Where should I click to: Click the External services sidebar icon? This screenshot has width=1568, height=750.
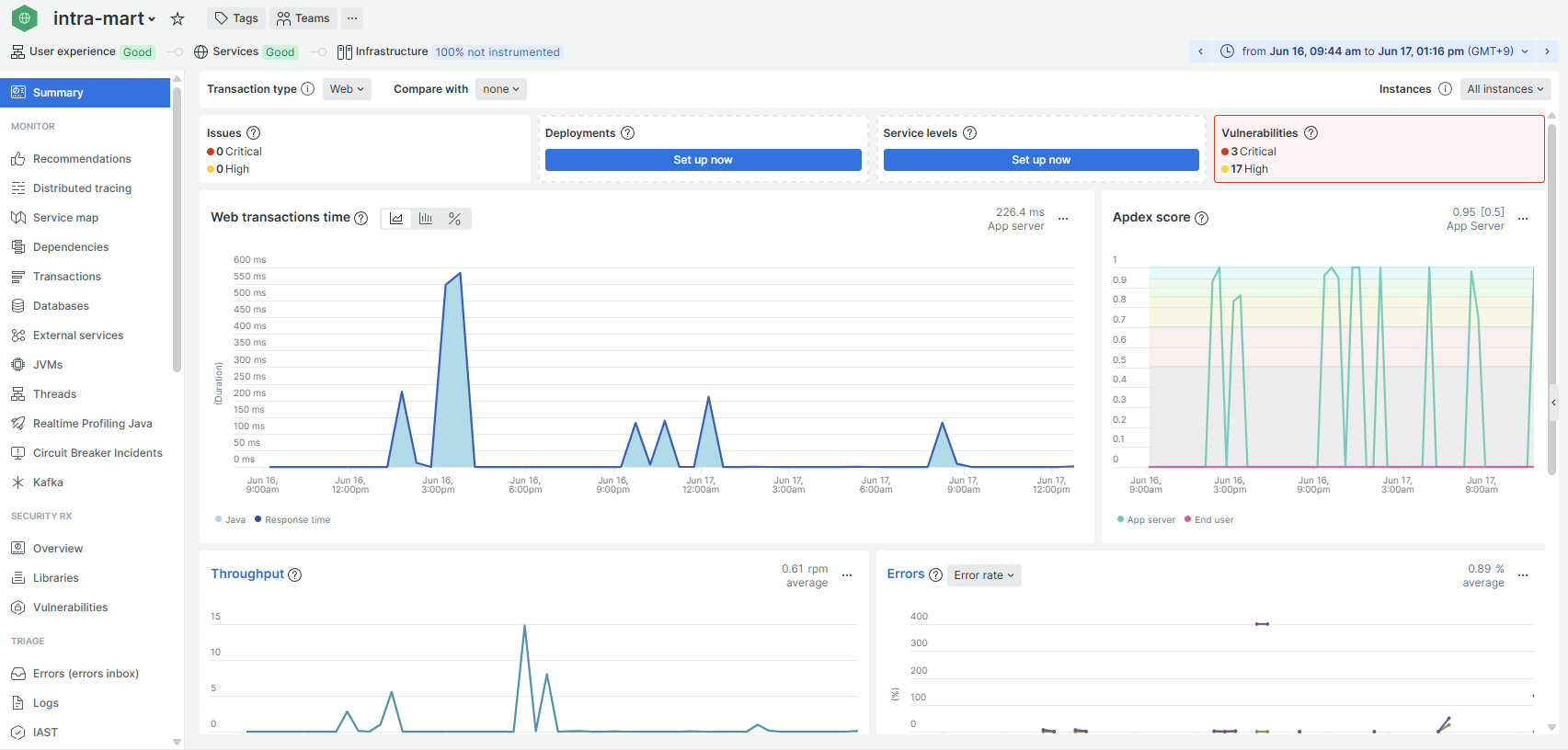17,335
